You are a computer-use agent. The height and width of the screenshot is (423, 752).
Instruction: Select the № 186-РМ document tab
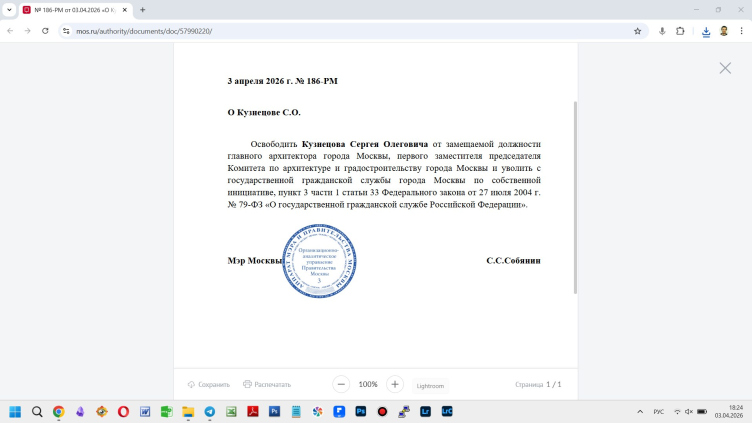pyautogui.click(x=75, y=10)
